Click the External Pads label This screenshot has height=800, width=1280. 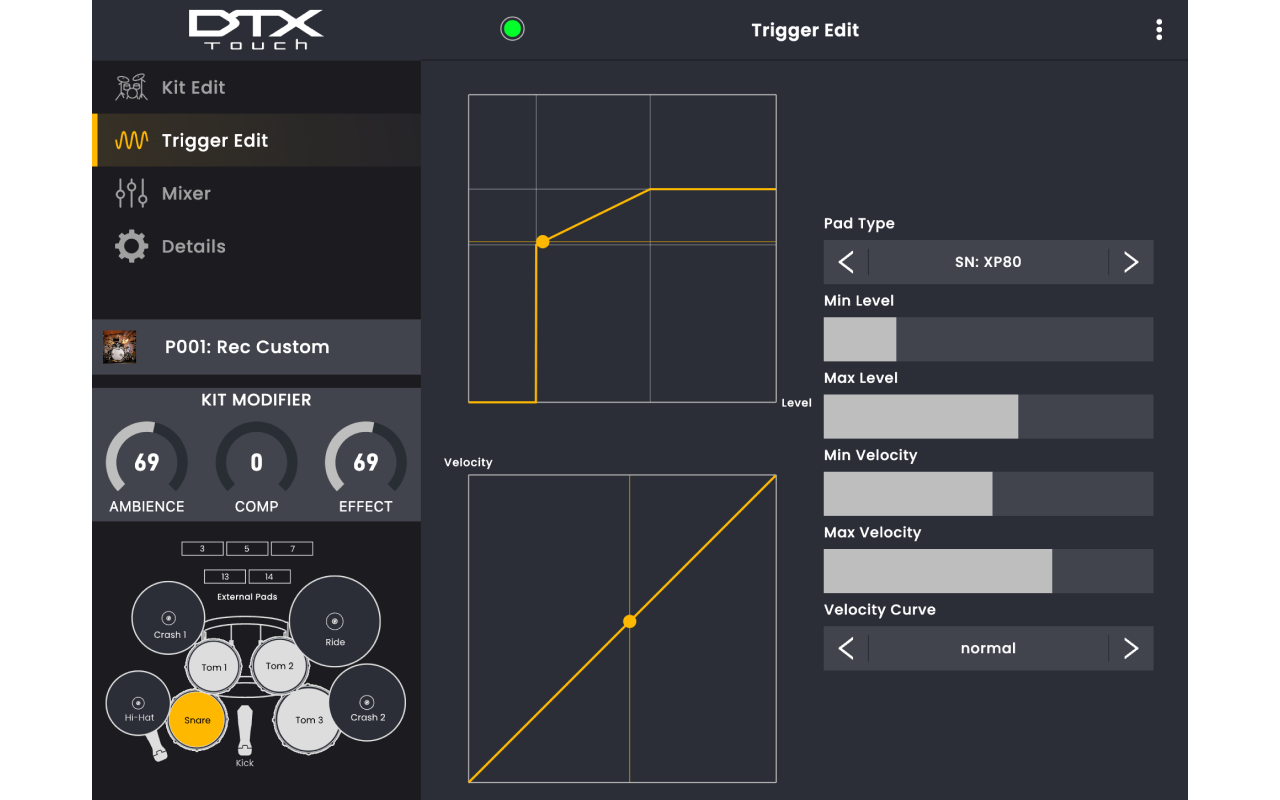click(x=247, y=597)
